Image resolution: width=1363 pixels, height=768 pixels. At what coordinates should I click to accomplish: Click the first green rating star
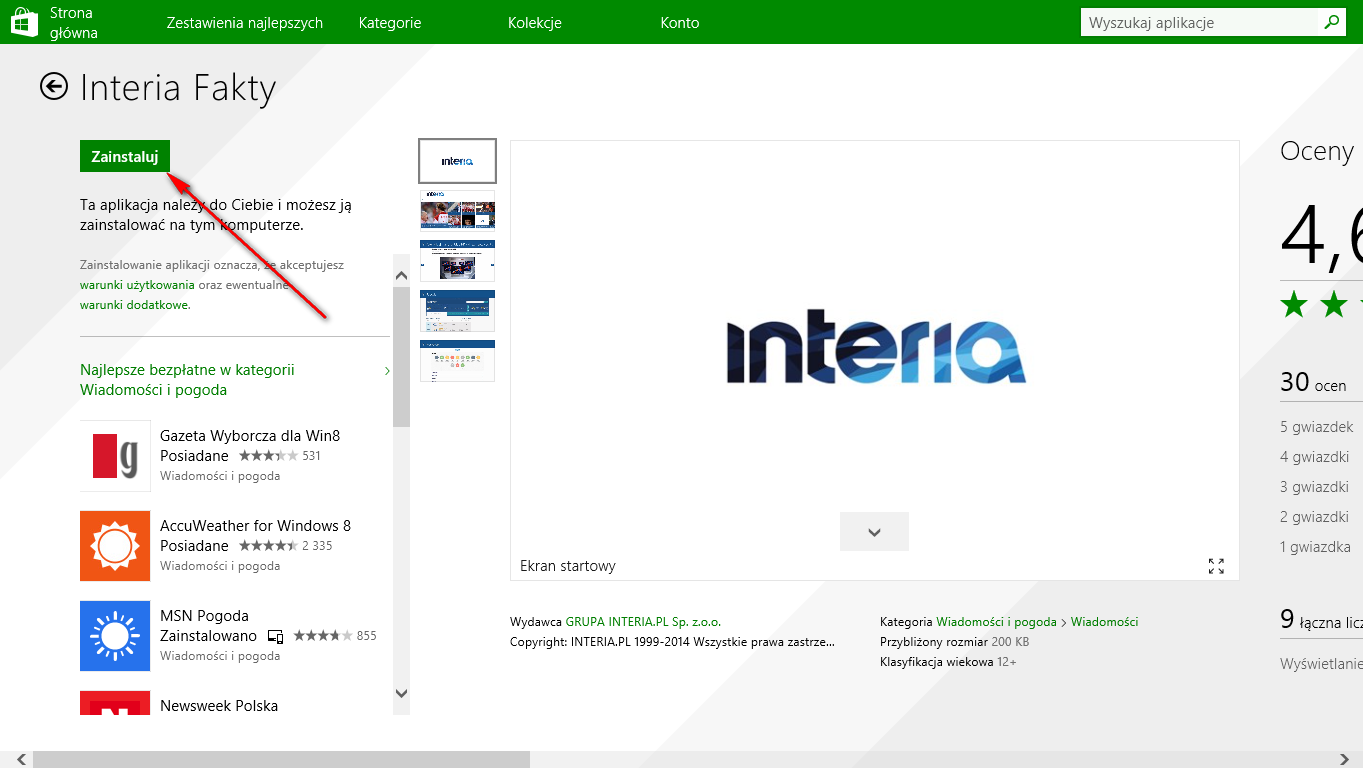click(x=1294, y=304)
